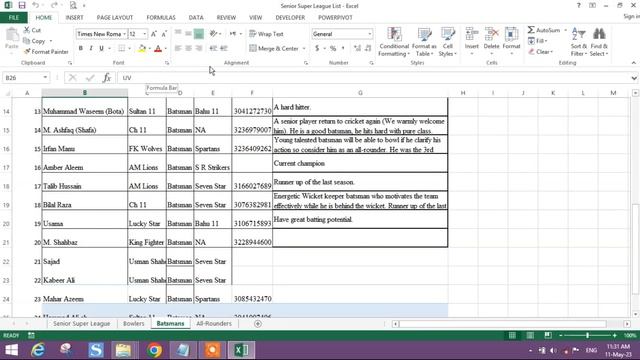Click the Fill button in Editing group
The image size is (640, 360).
coord(538,41)
